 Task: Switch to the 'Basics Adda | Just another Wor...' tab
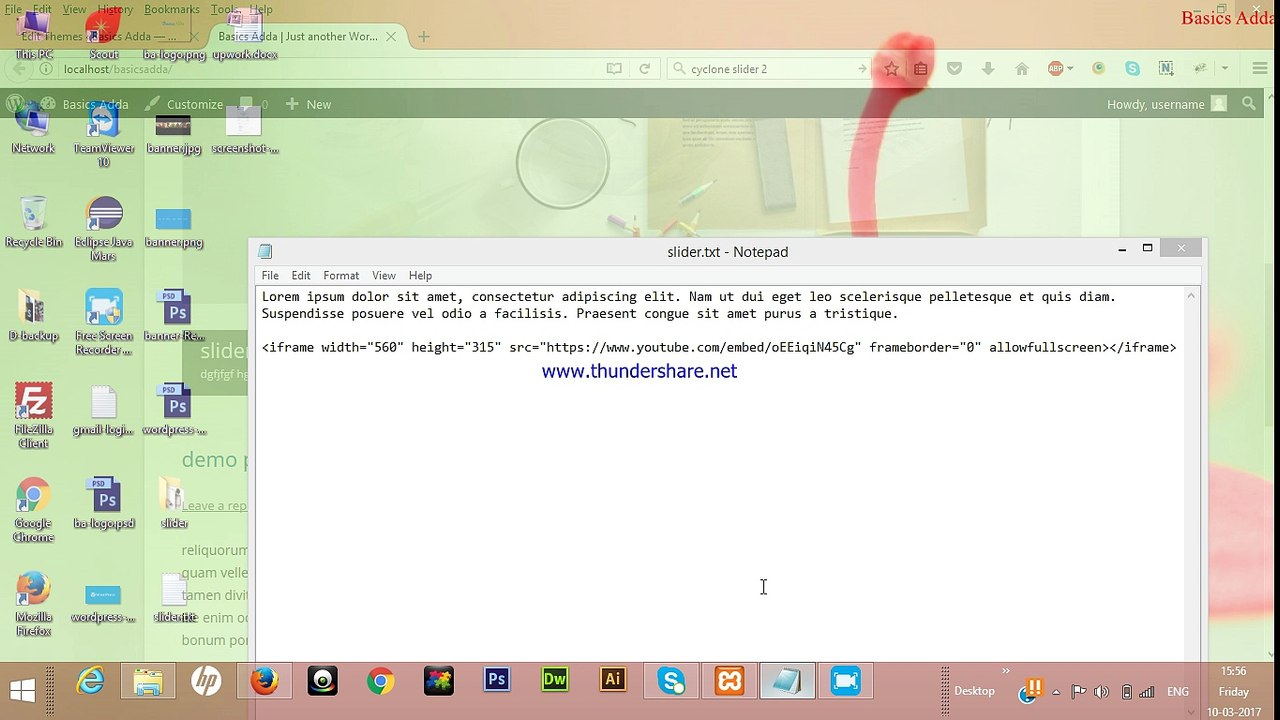[298, 37]
